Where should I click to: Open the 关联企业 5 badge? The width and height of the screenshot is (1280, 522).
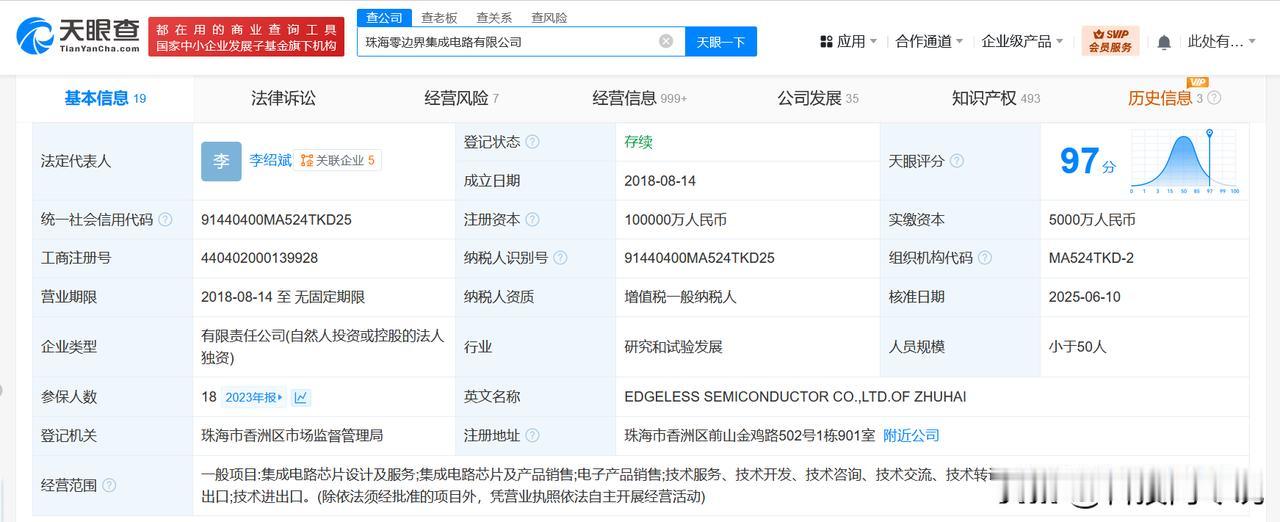338,160
